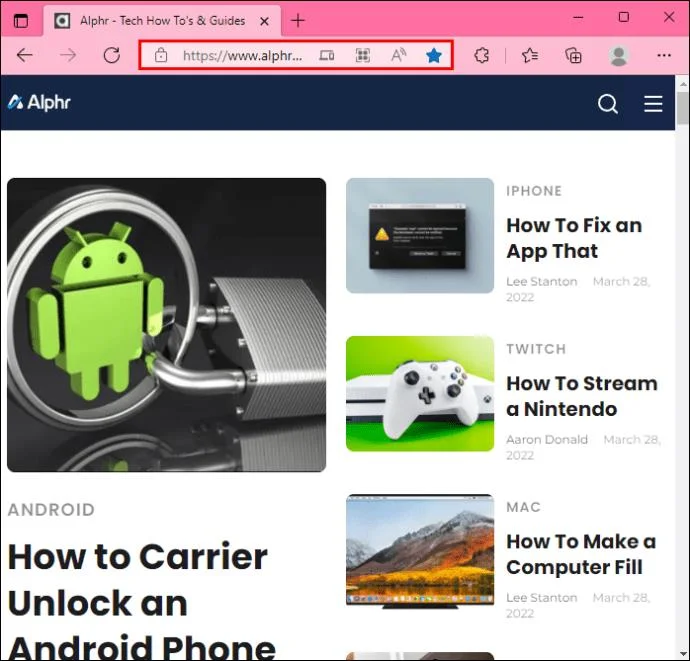Start Read aloud from address bar
This screenshot has width=690, height=661.
399,55
